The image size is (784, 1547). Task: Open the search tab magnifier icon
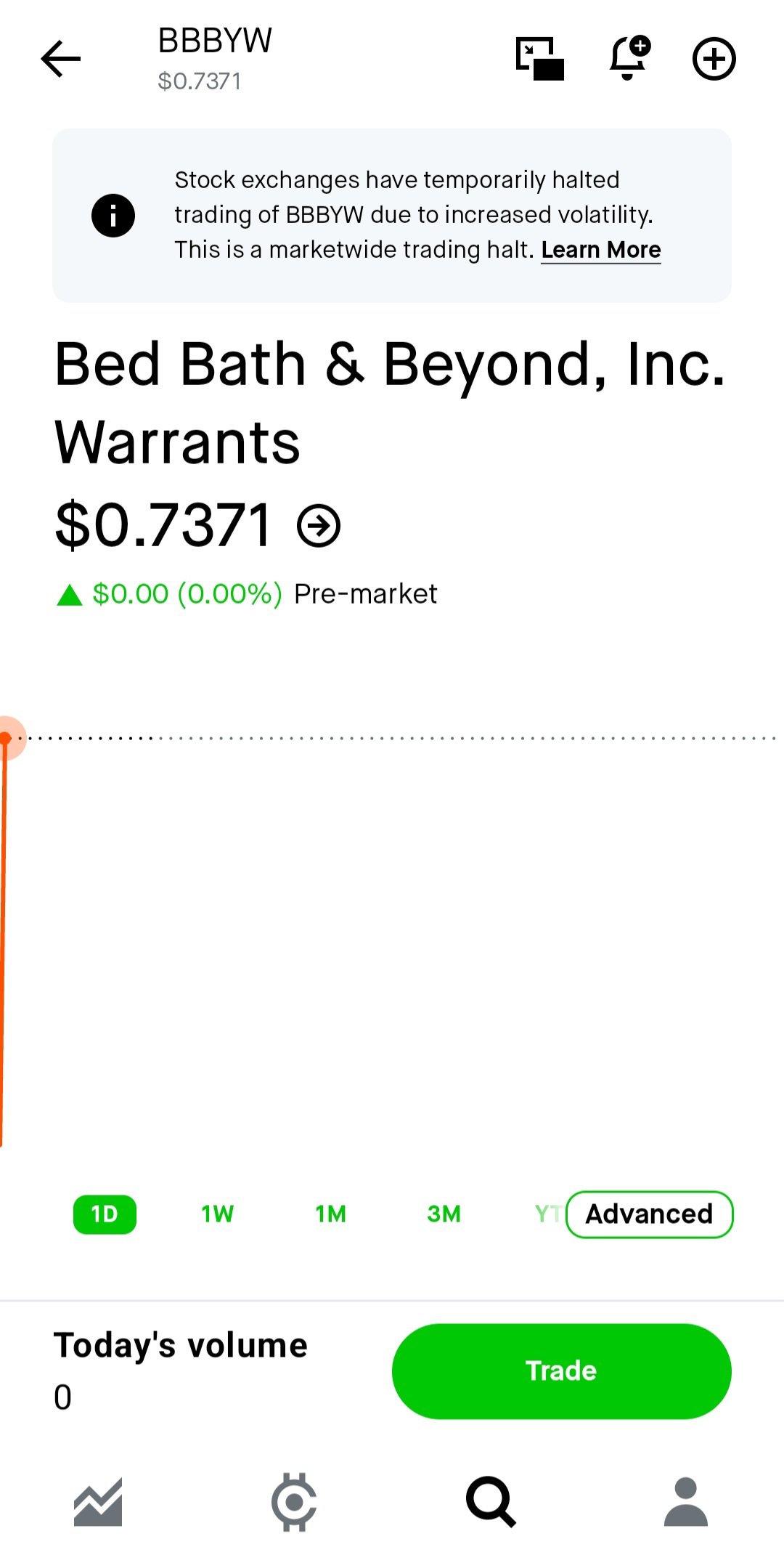click(x=491, y=1501)
